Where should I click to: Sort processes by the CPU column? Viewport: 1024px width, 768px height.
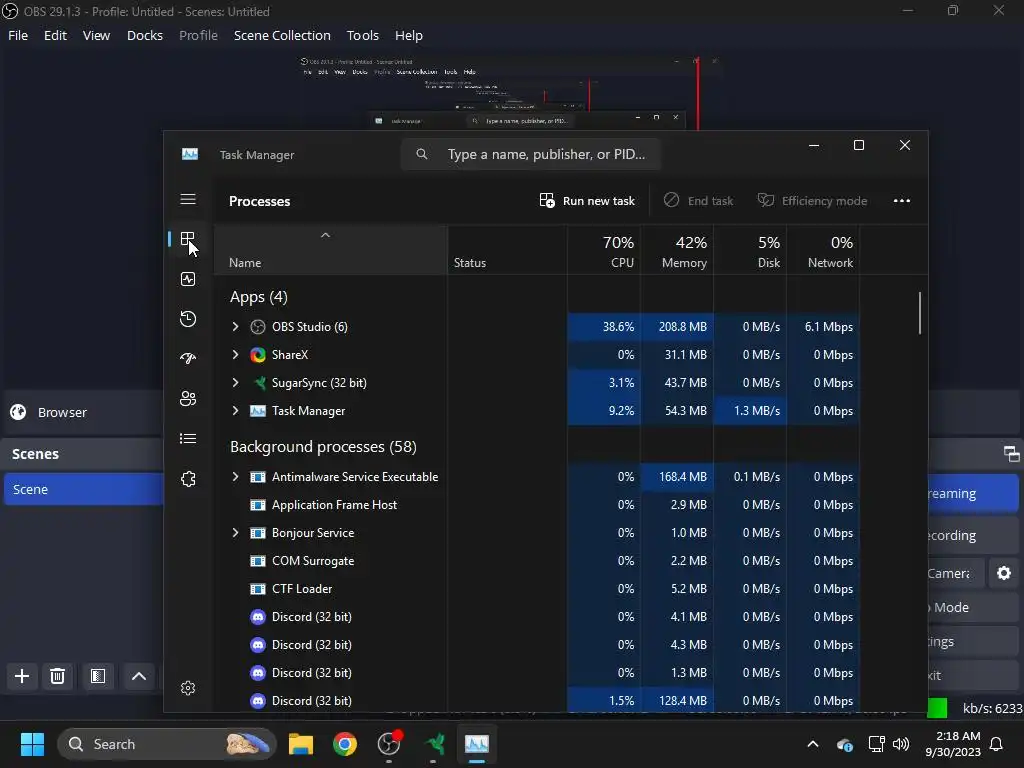[604, 251]
